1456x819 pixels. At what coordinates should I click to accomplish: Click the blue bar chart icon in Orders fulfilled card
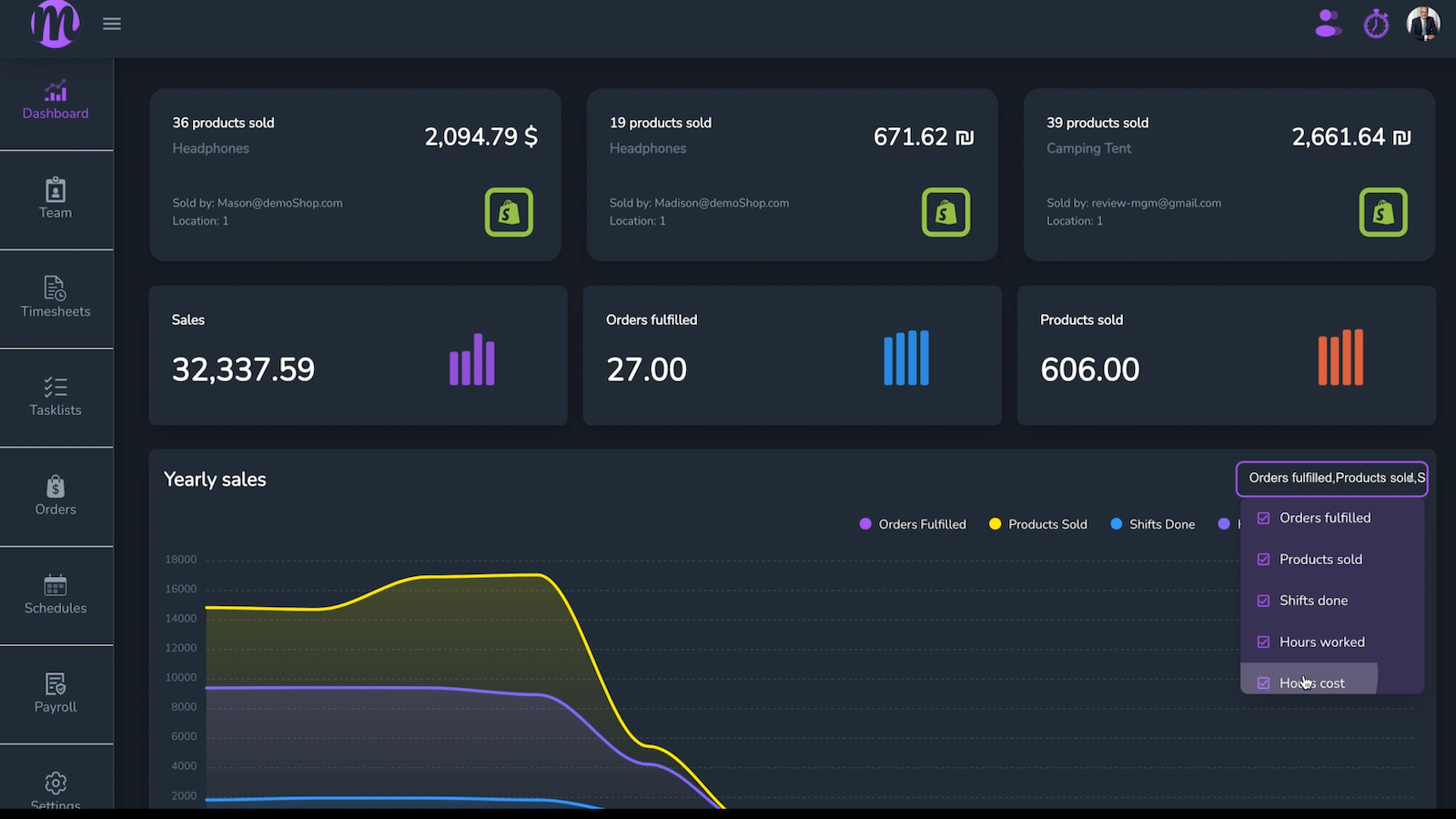click(x=906, y=358)
